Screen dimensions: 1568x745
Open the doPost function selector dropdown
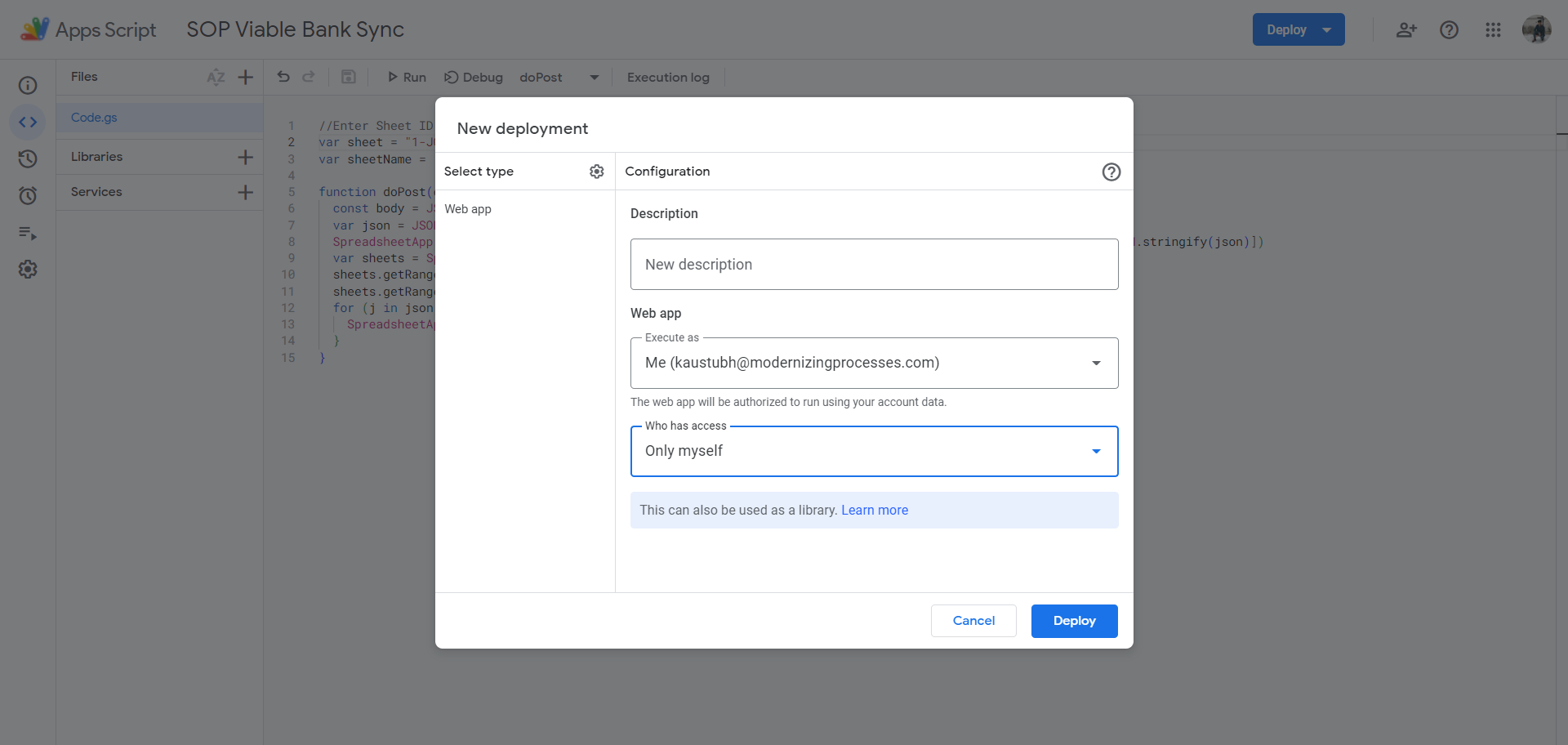click(x=559, y=77)
